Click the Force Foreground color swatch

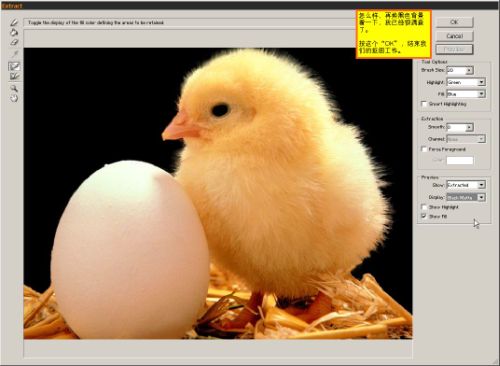pyautogui.click(x=460, y=160)
